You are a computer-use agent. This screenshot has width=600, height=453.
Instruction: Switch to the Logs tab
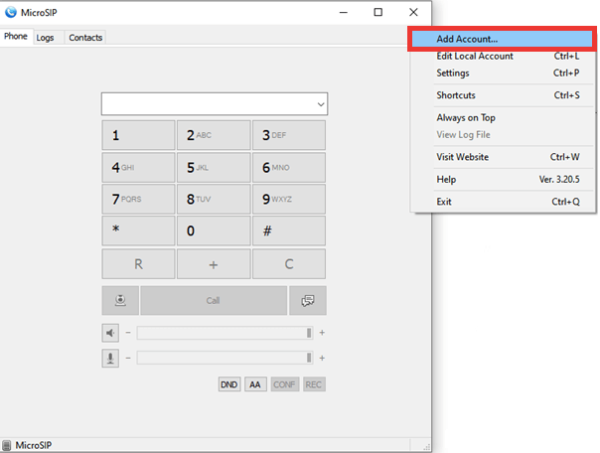point(45,37)
